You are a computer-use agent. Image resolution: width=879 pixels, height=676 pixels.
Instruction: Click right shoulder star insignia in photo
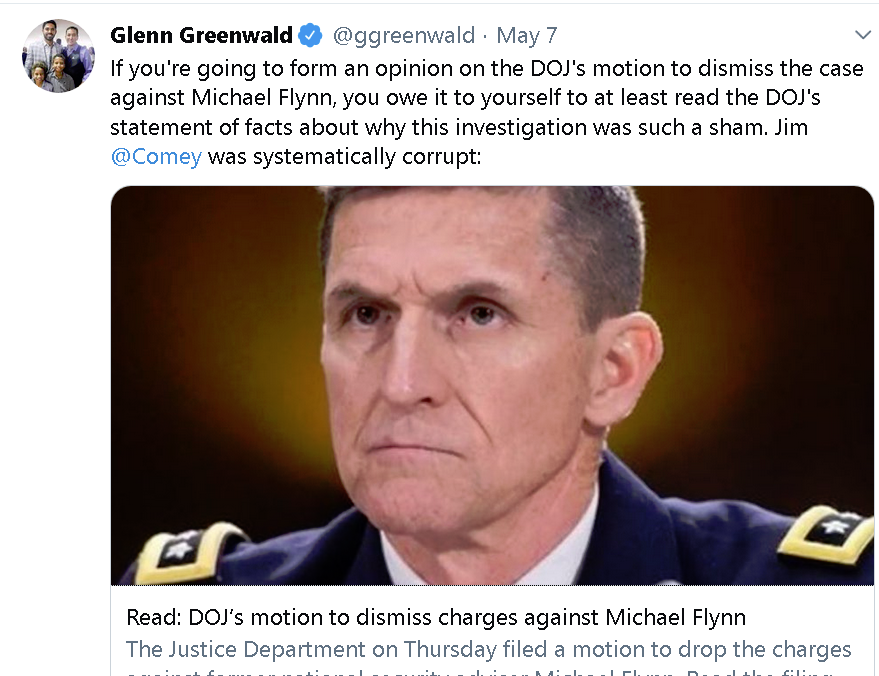tap(829, 533)
